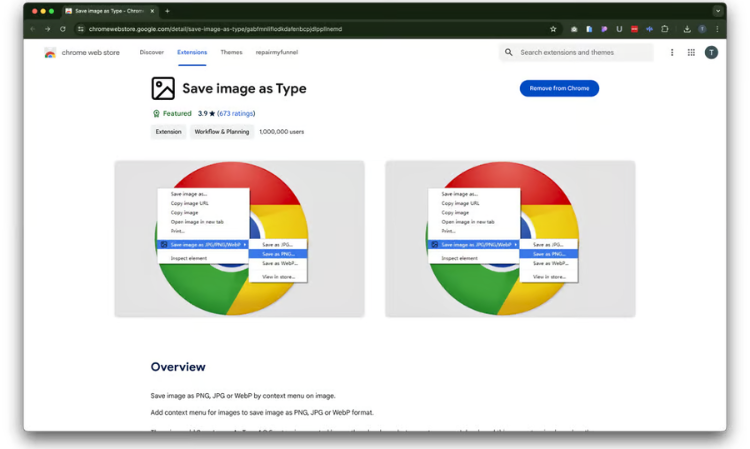
Task: Click the Save image as Type logo icon
Action: [x=163, y=88]
